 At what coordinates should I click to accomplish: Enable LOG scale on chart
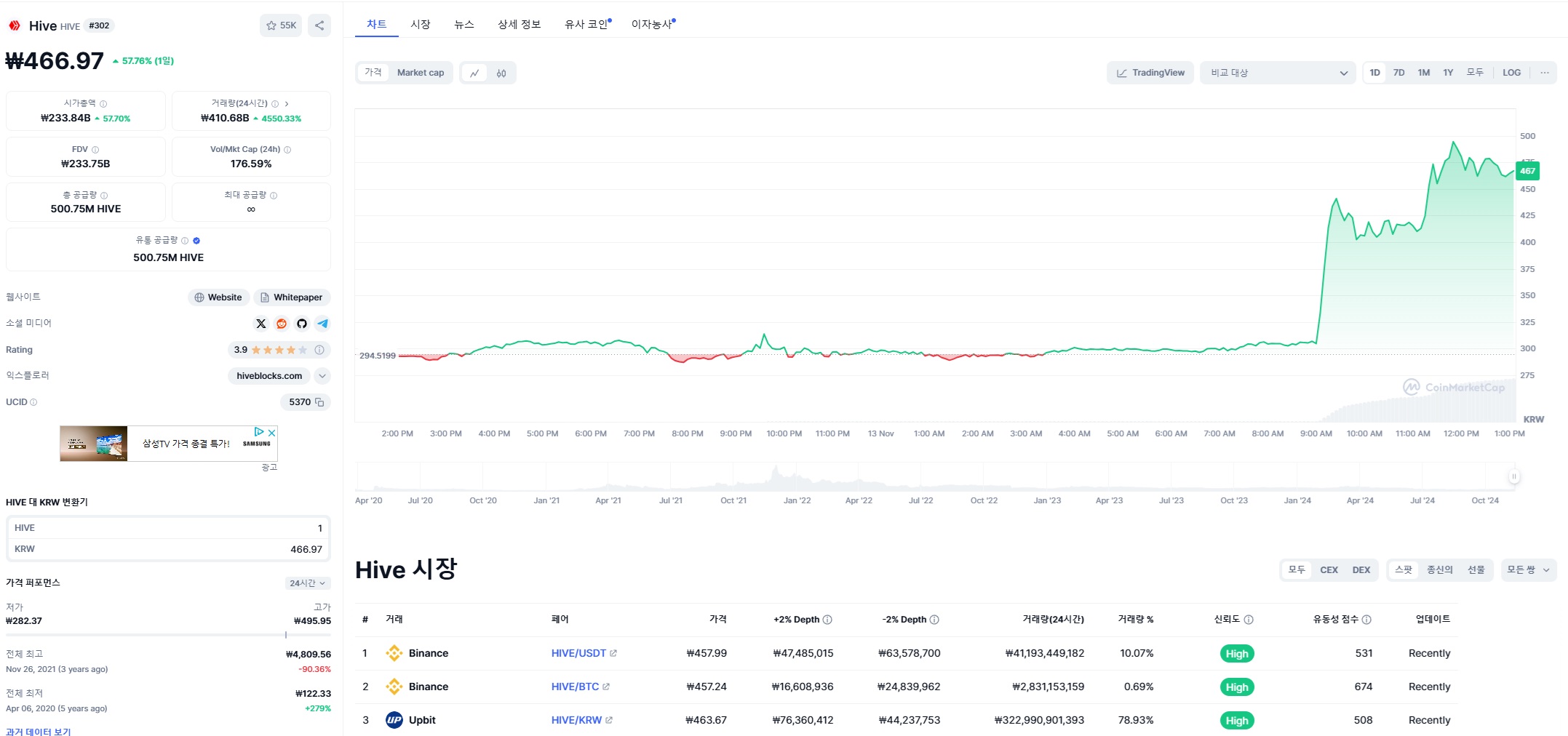[1511, 73]
